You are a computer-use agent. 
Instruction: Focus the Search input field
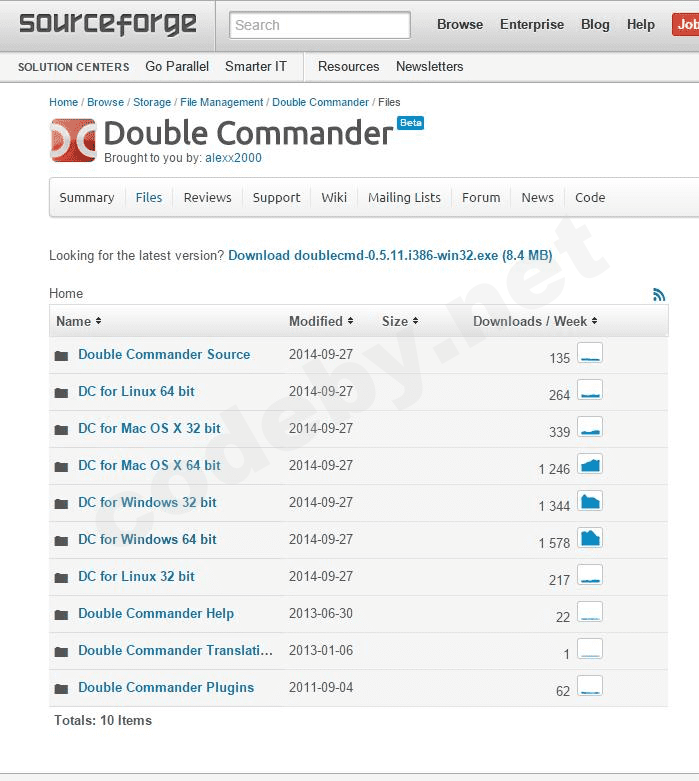[320, 25]
